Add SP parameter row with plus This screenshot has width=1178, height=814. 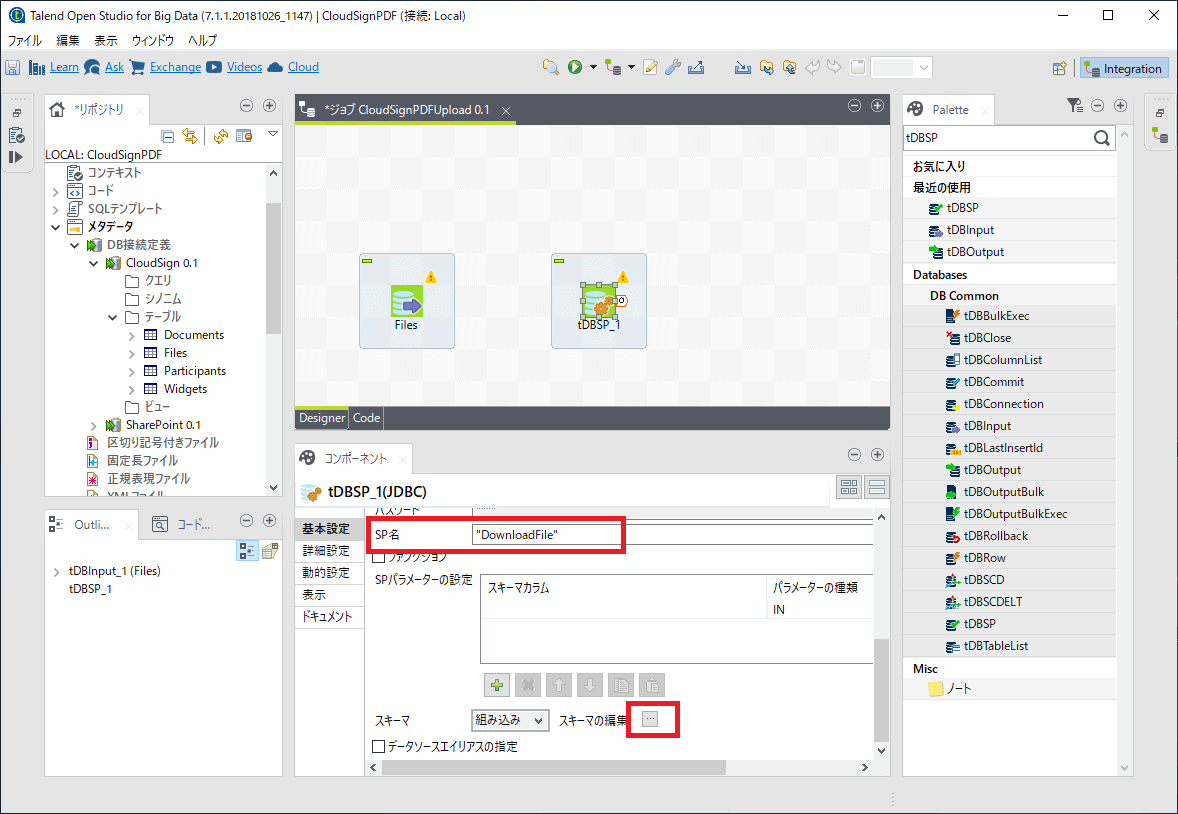[x=497, y=685]
